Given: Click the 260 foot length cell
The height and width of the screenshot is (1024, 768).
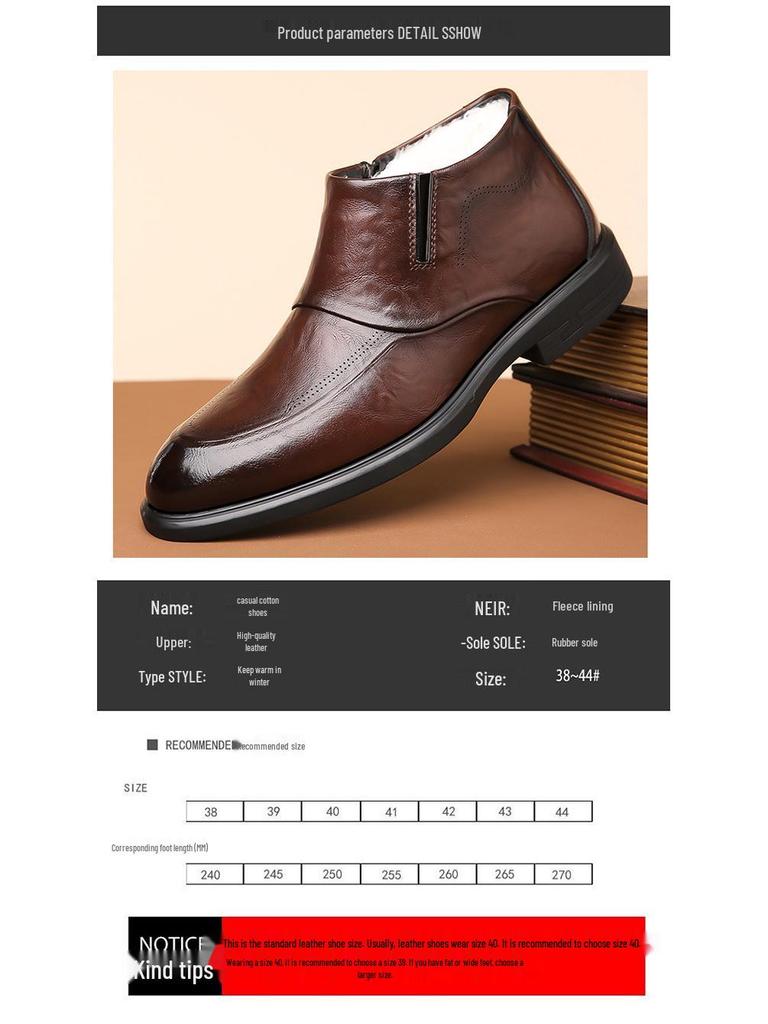Looking at the screenshot, I should click(x=448, y=874).
